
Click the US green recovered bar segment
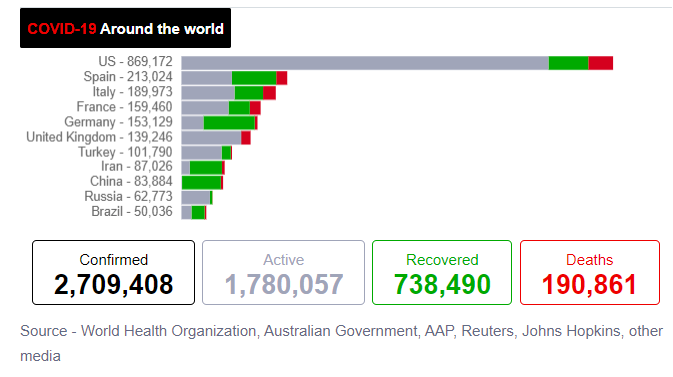click(568, 63)
